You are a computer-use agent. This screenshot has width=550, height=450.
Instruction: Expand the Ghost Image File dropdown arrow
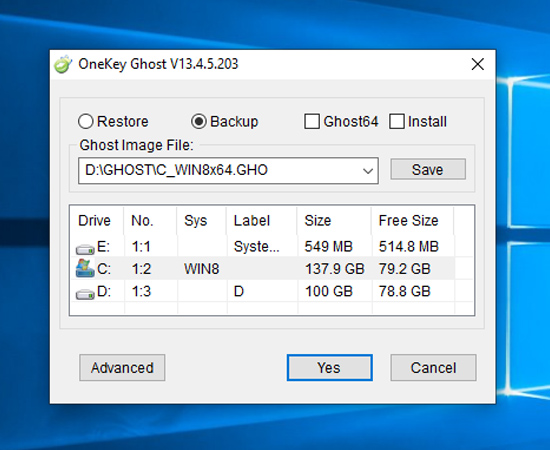[x=368, y=171]
